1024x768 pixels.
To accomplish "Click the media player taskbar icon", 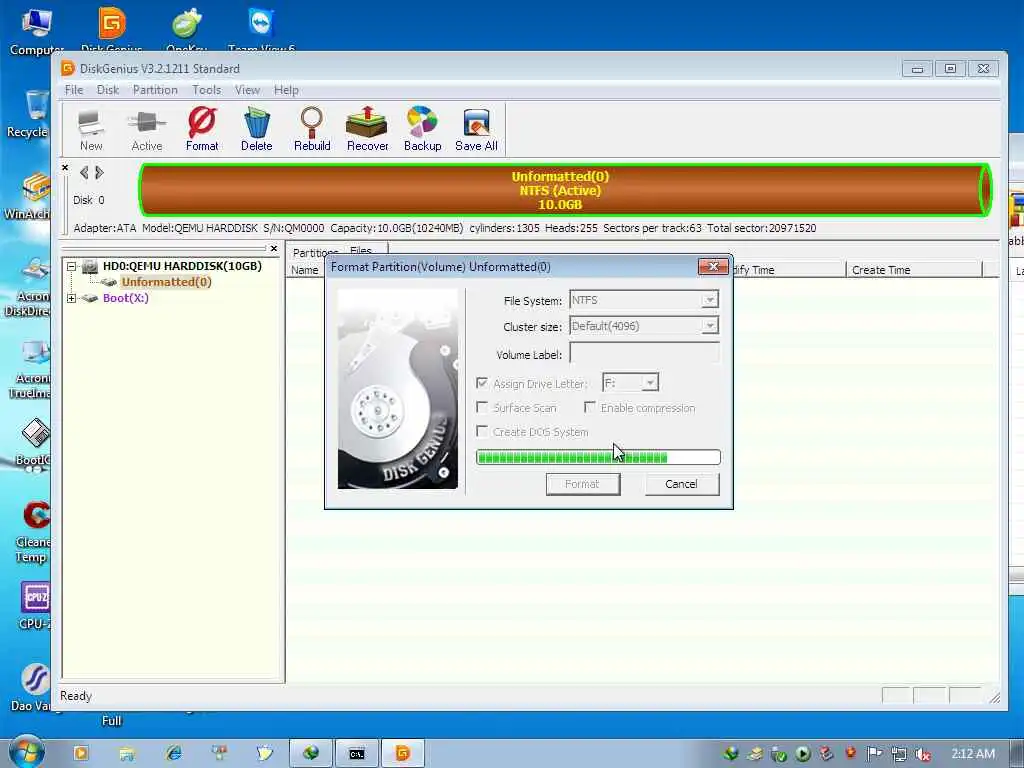I will (x=81, y=753).
